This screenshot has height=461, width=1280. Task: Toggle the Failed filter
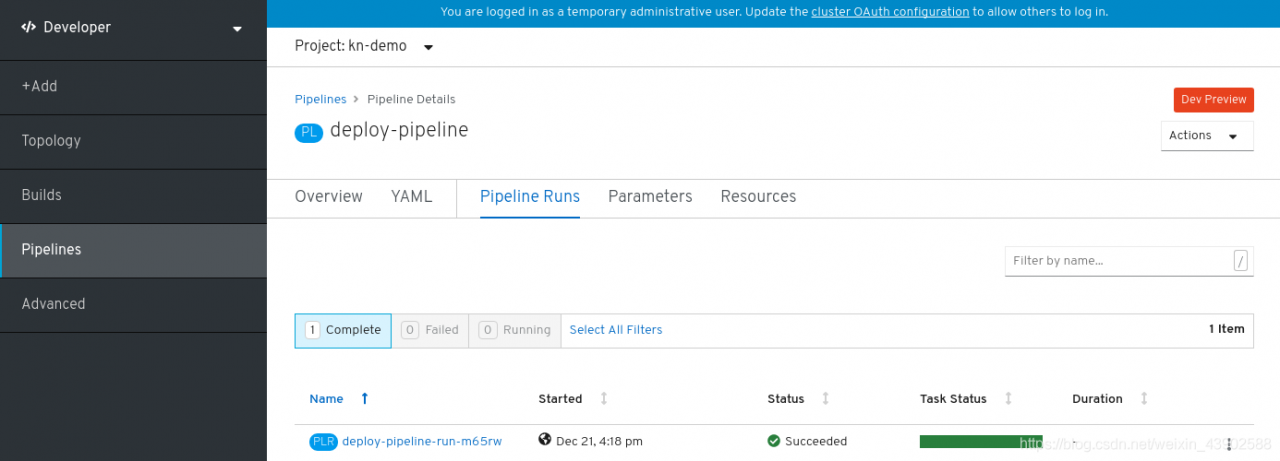(x=430, y=330)
